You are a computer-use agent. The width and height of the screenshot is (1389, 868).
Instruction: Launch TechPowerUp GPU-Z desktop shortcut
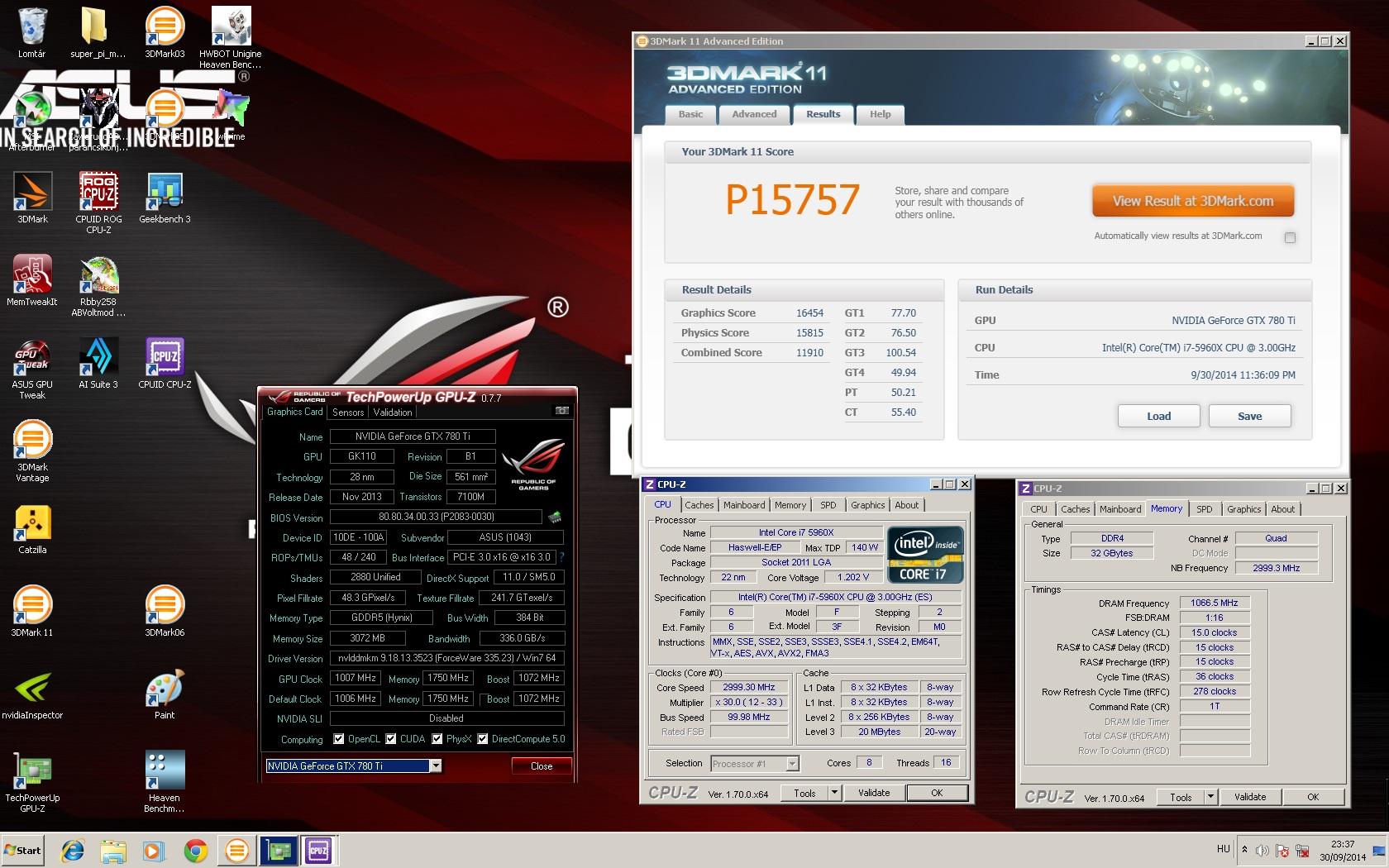pos(32,781)
